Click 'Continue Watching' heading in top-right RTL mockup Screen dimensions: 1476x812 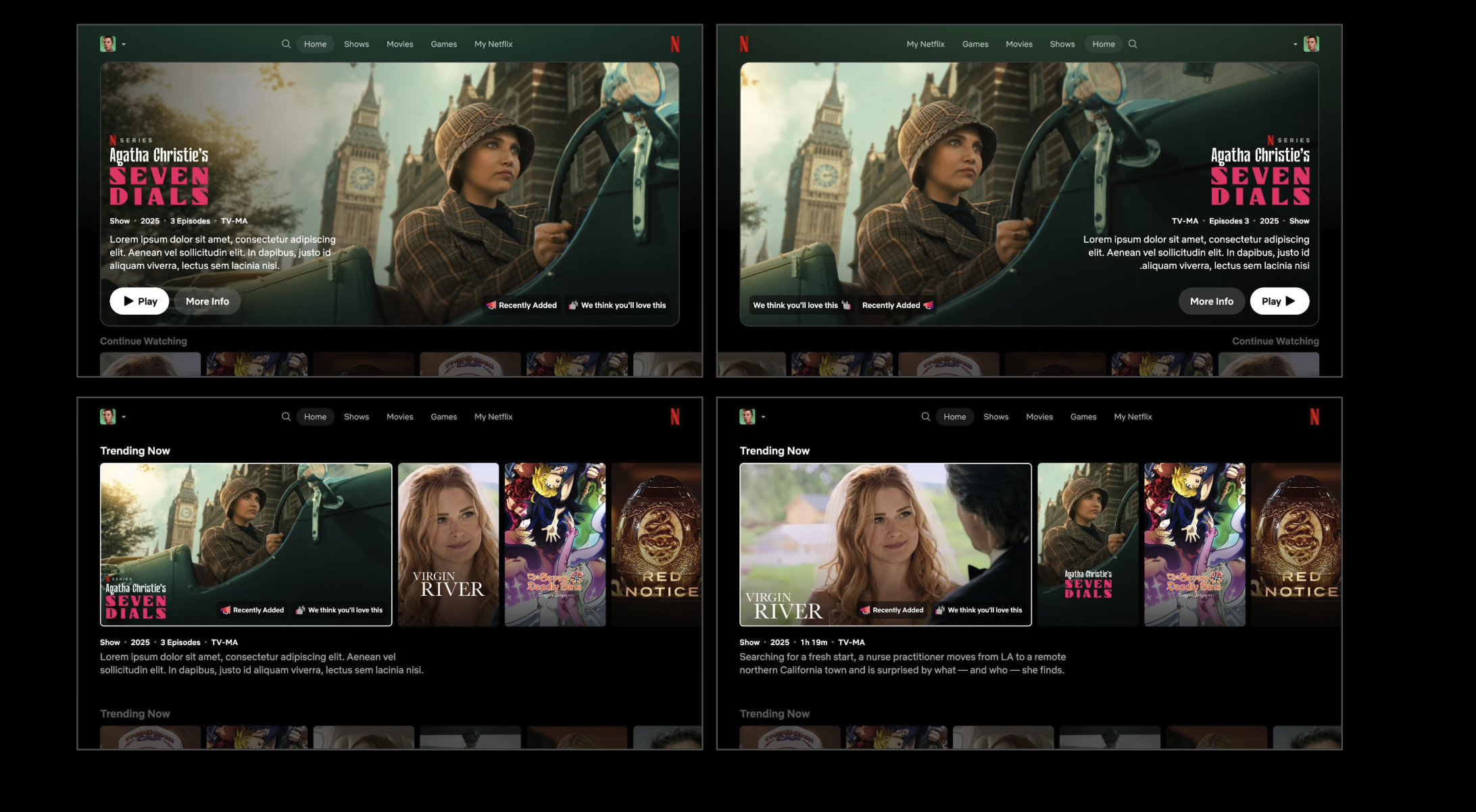pos(1275,341)
